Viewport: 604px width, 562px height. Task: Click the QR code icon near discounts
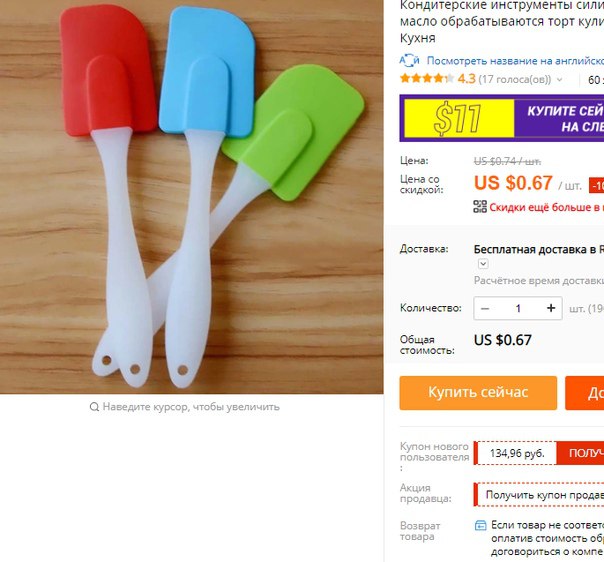click(480, 206)
